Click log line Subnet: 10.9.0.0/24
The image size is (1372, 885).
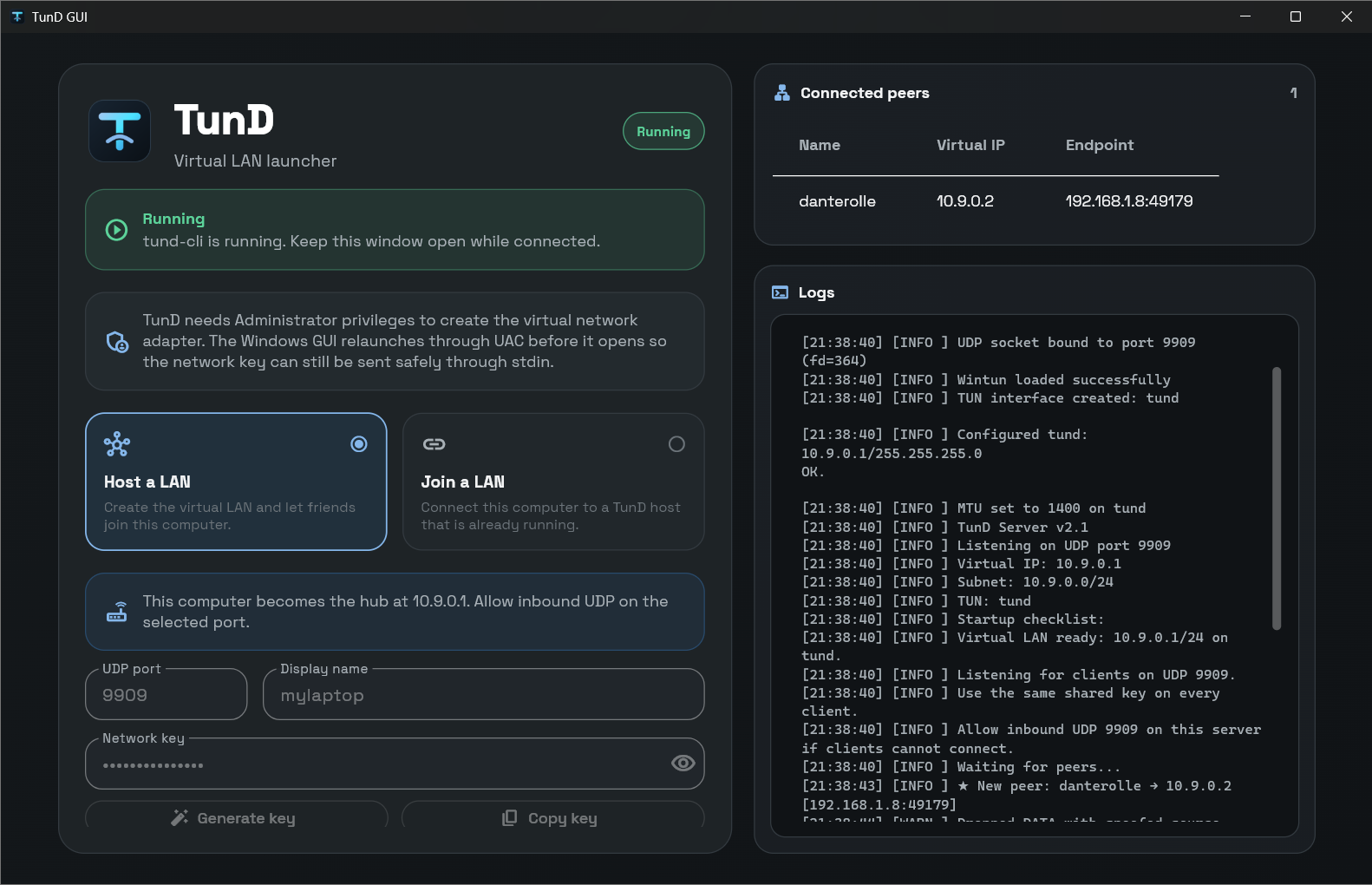957,582
